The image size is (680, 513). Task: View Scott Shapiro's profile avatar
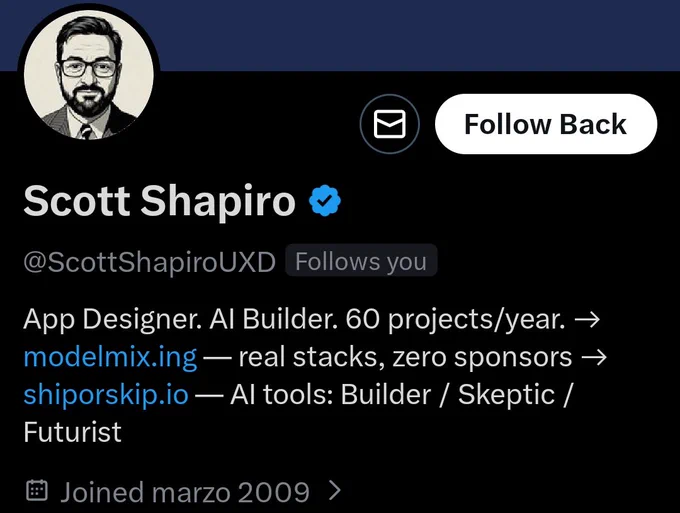tap(88, 74)
